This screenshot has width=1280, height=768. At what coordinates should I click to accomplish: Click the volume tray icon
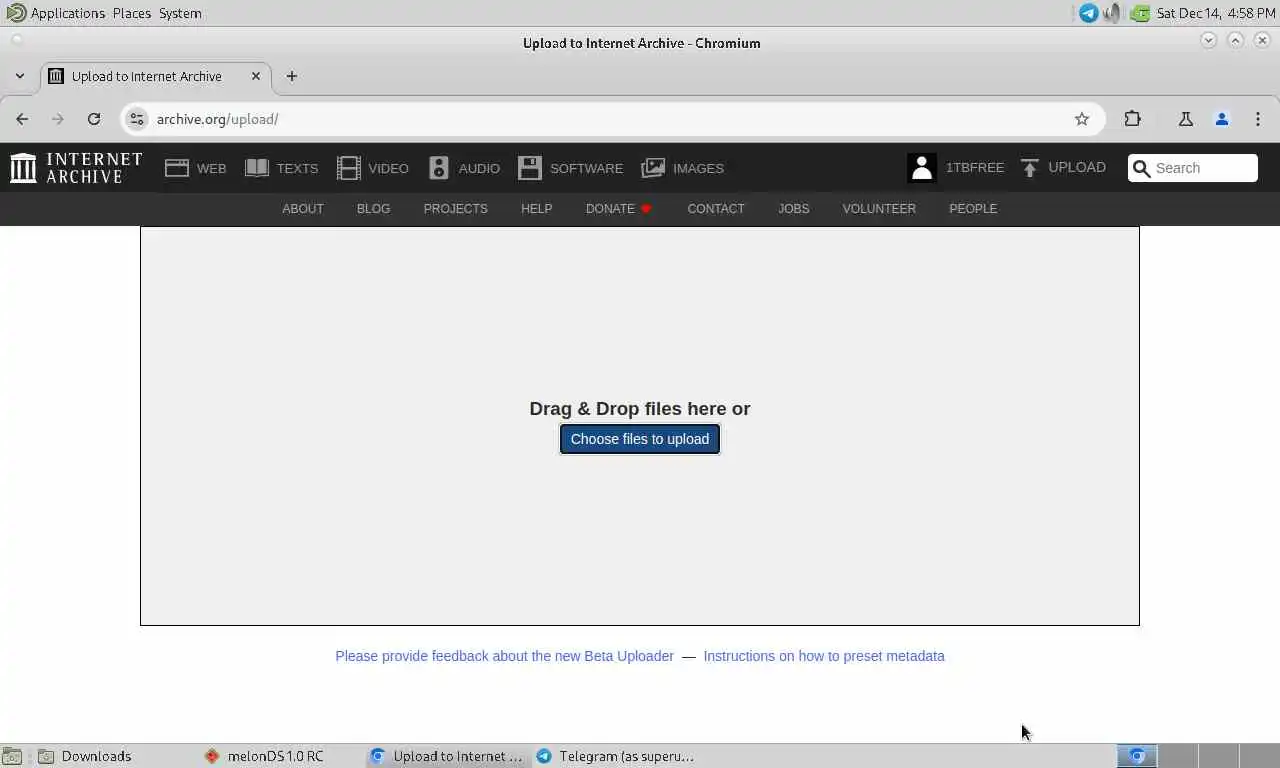tap(1112, 13)
